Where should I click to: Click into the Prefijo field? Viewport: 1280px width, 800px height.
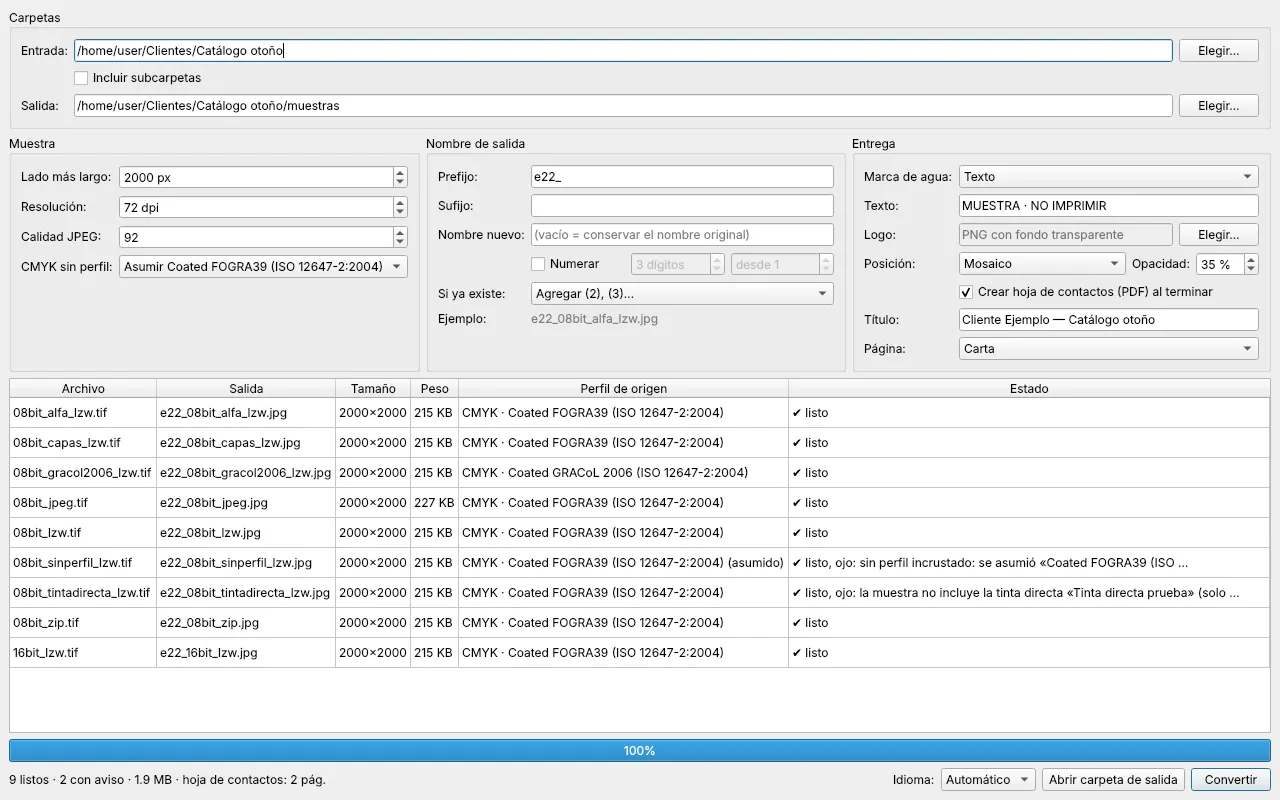click(682, 177)
